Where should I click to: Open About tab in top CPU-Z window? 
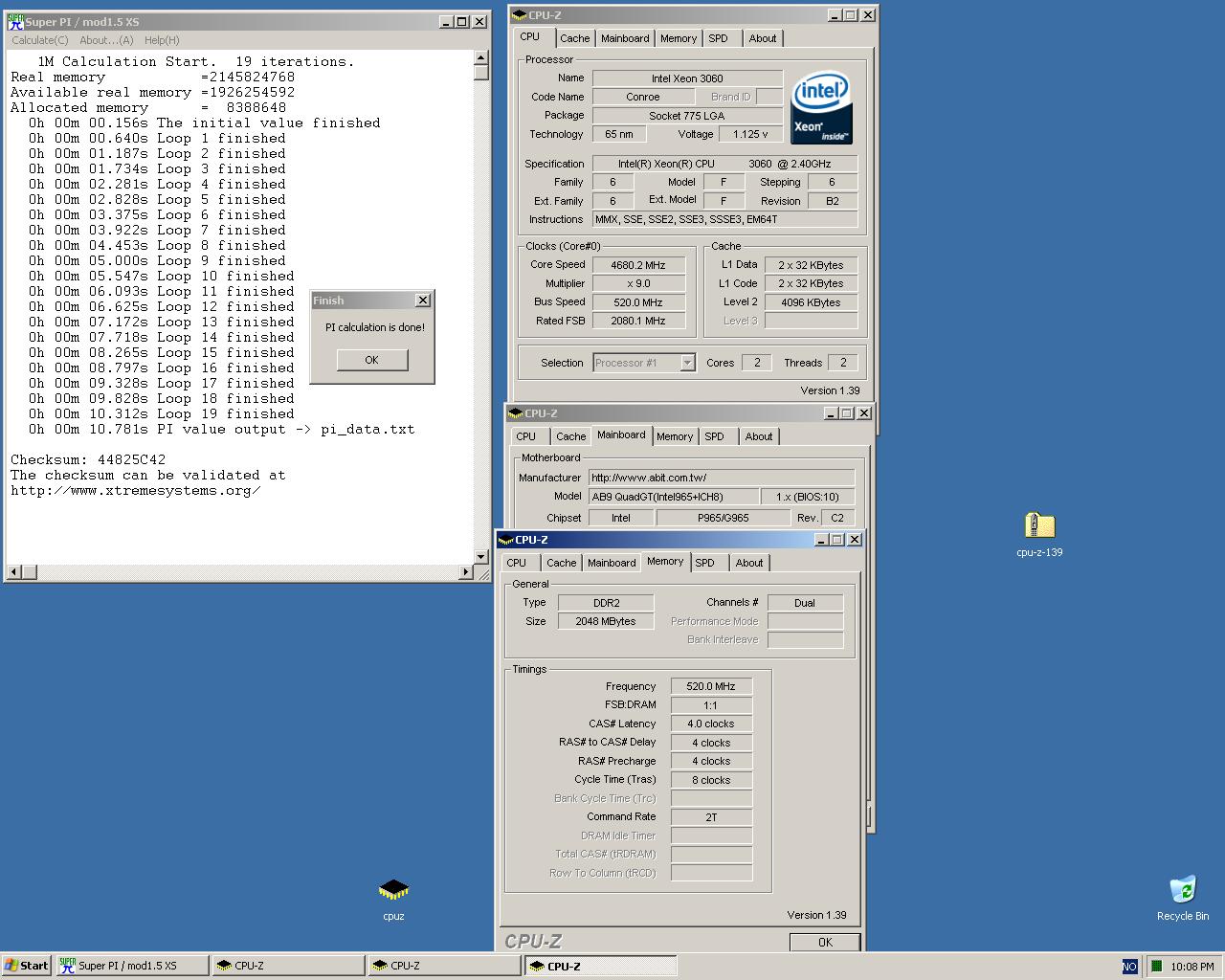763,38
